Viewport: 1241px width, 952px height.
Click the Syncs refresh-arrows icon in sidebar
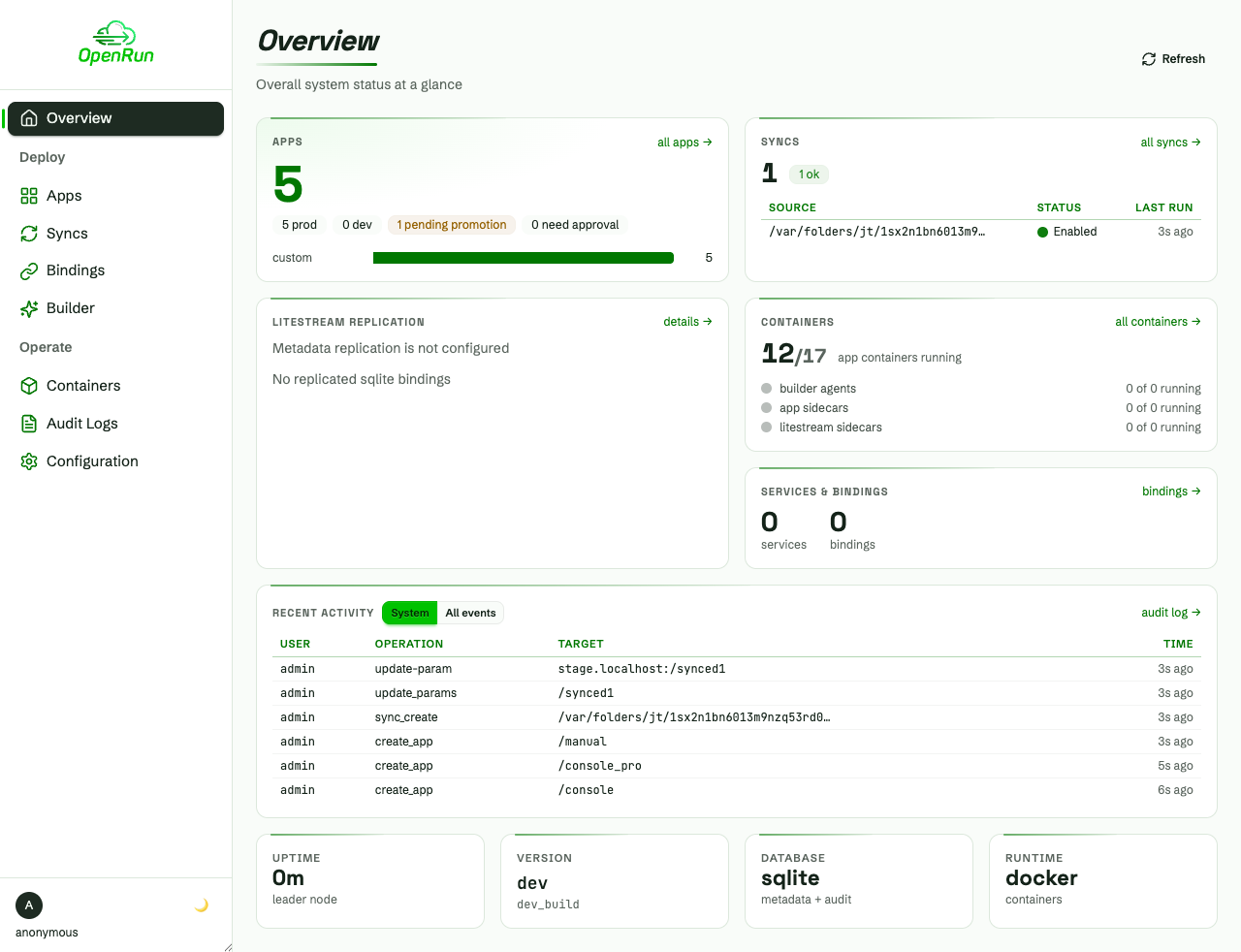29,234
